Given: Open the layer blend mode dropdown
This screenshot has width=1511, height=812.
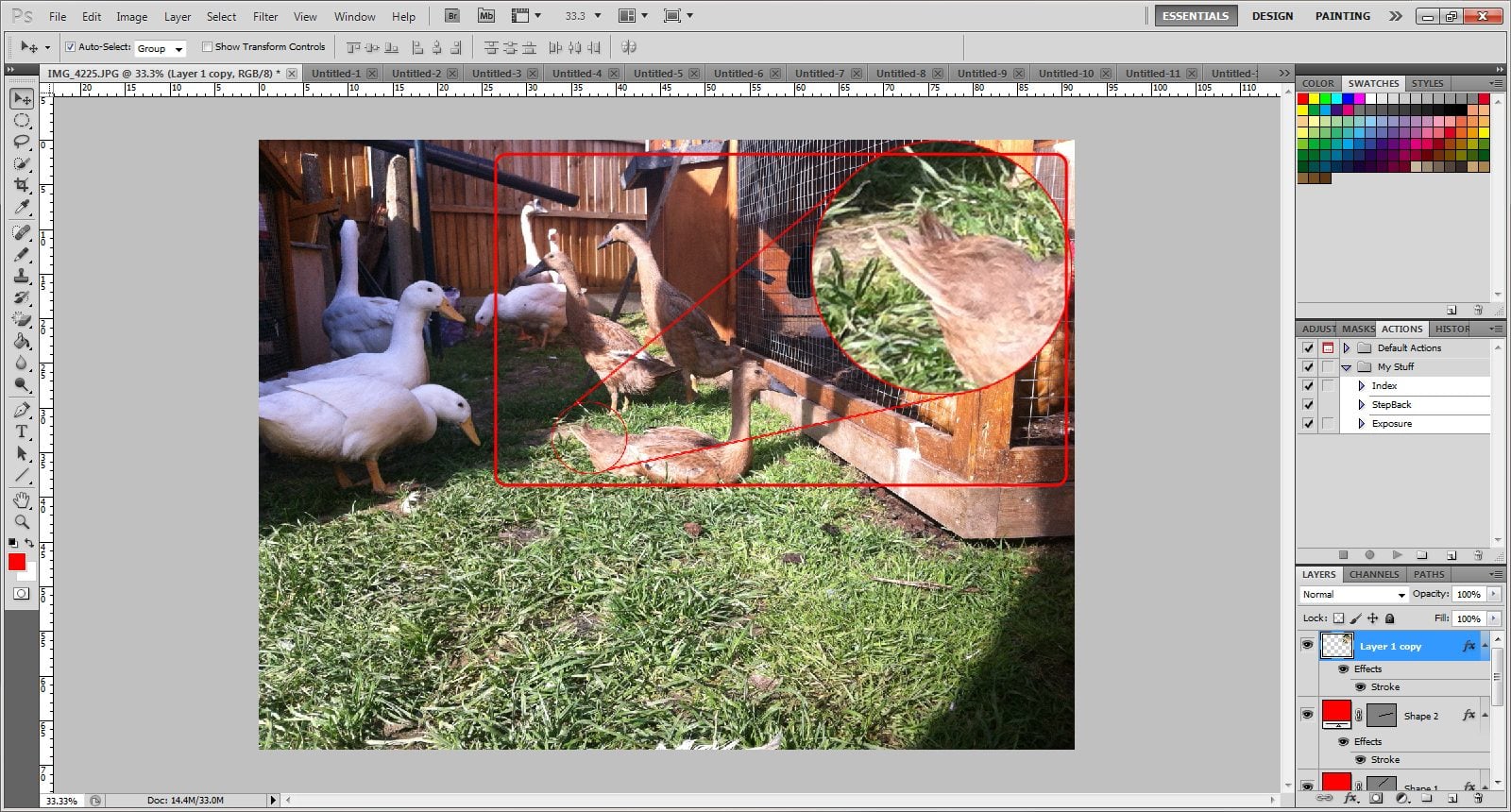Looking at the screenshot, I should pyautogui.click(x=1353, y=595).
